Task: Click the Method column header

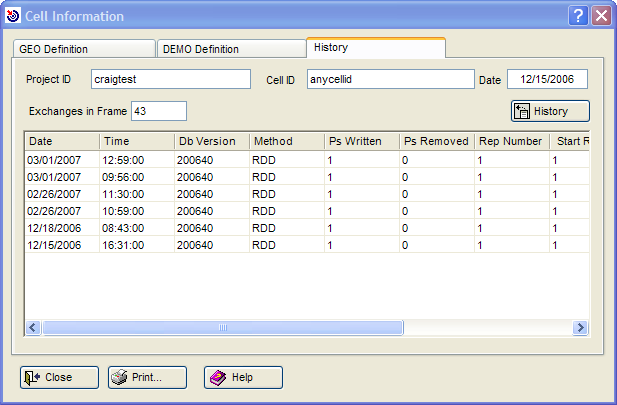Action: 285,141
